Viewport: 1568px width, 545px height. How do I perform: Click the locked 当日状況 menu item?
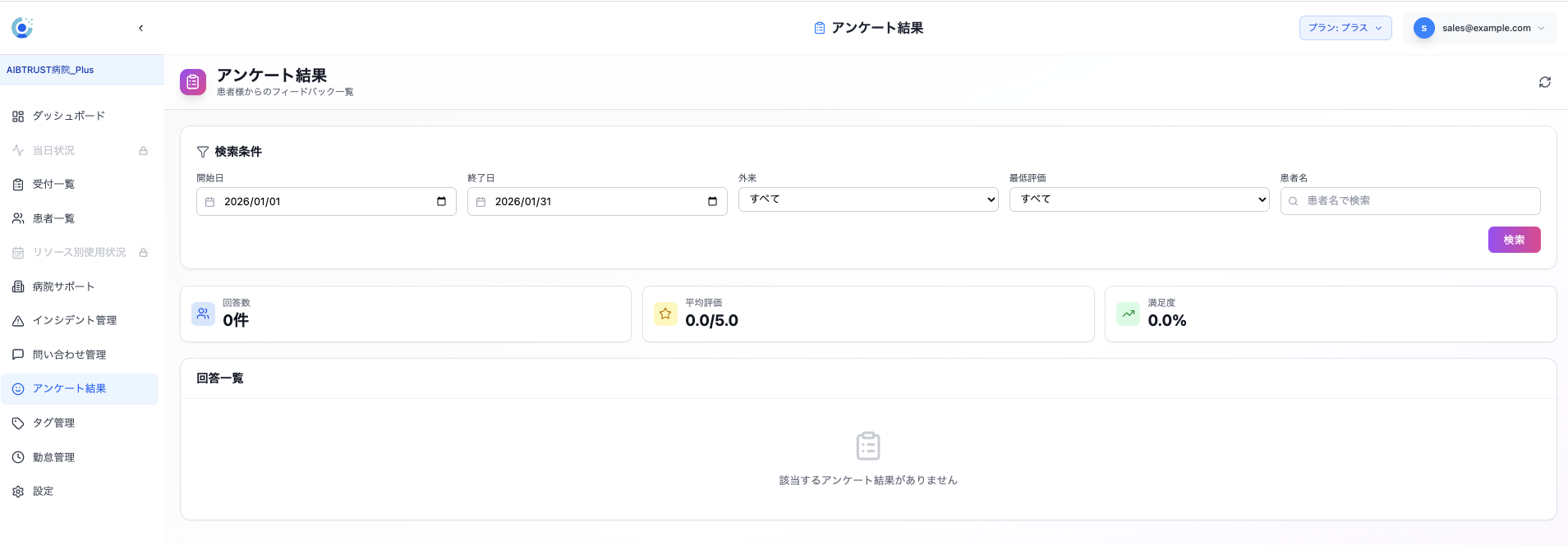pos(80,150)
